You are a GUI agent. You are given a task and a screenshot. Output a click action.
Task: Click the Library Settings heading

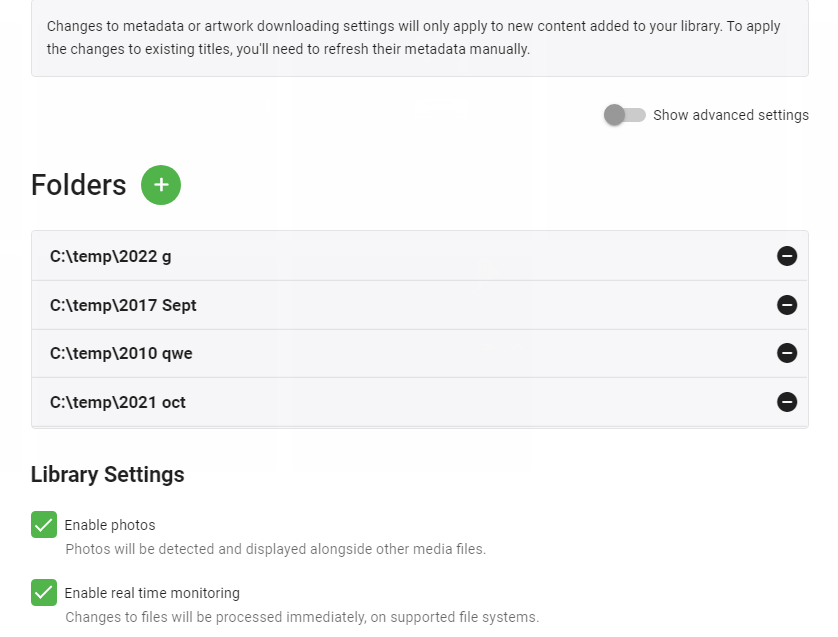(108, 474)
